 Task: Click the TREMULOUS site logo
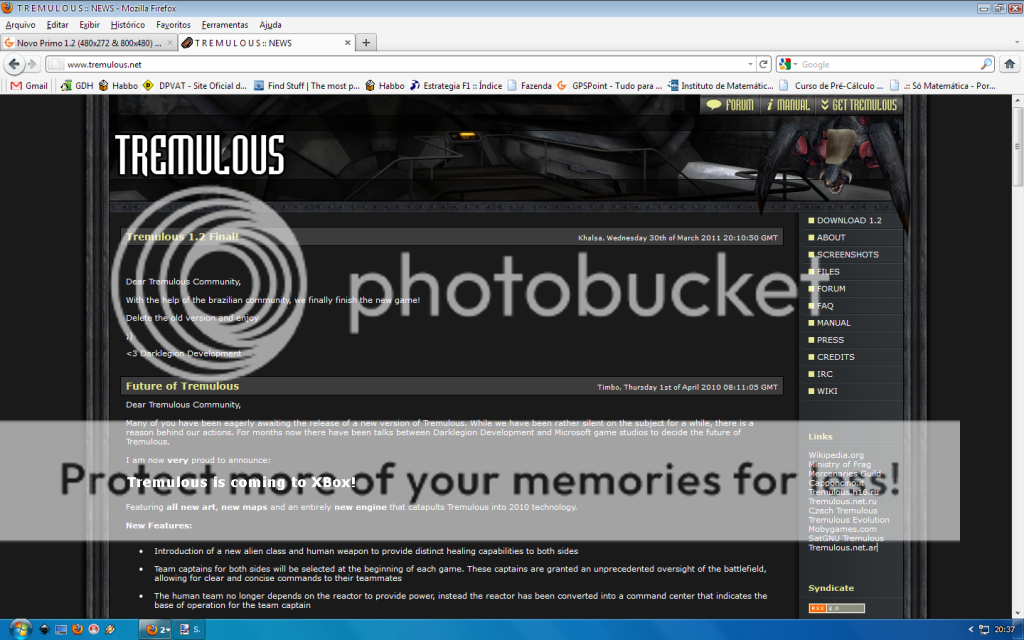tap(200, 155)
